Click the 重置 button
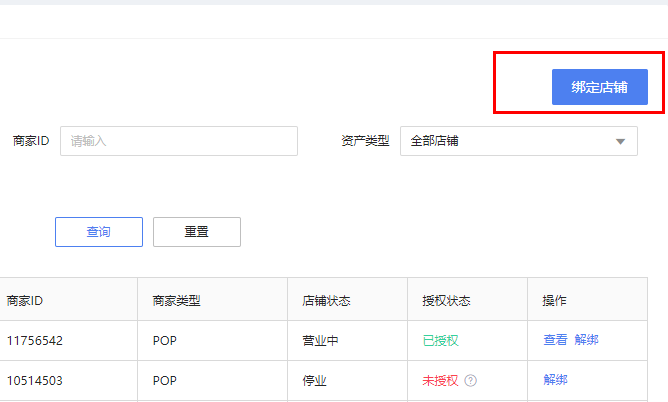The width and height of the screenshot is (668, 402). [x=197, y=232]
